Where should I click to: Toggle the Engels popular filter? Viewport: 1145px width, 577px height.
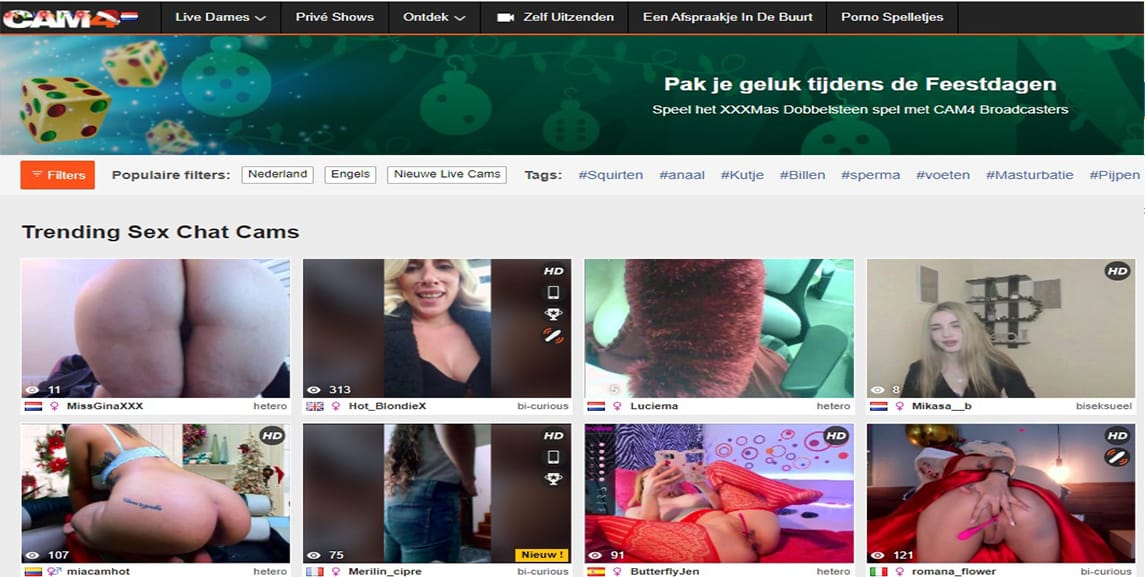click(x=350, y=174)
